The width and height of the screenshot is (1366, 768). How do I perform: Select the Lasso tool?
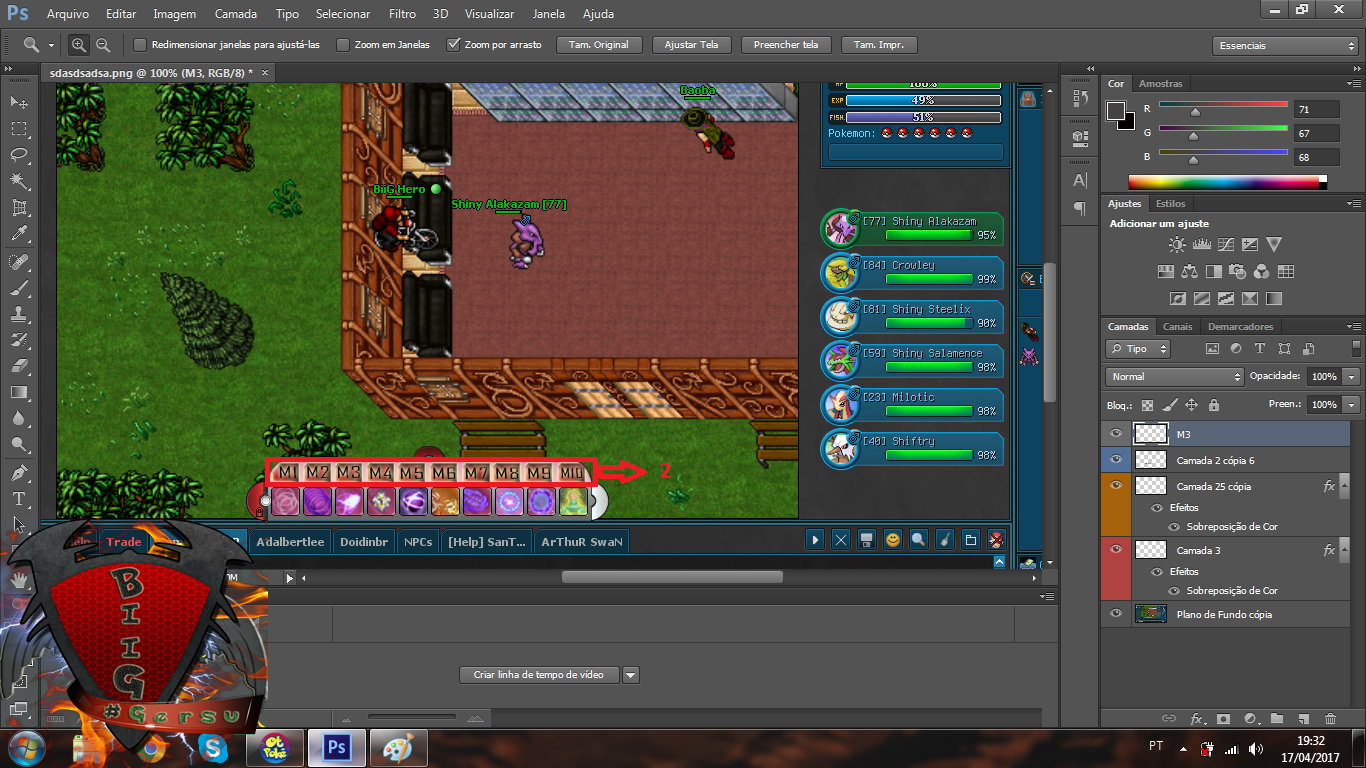coord(19,155)
